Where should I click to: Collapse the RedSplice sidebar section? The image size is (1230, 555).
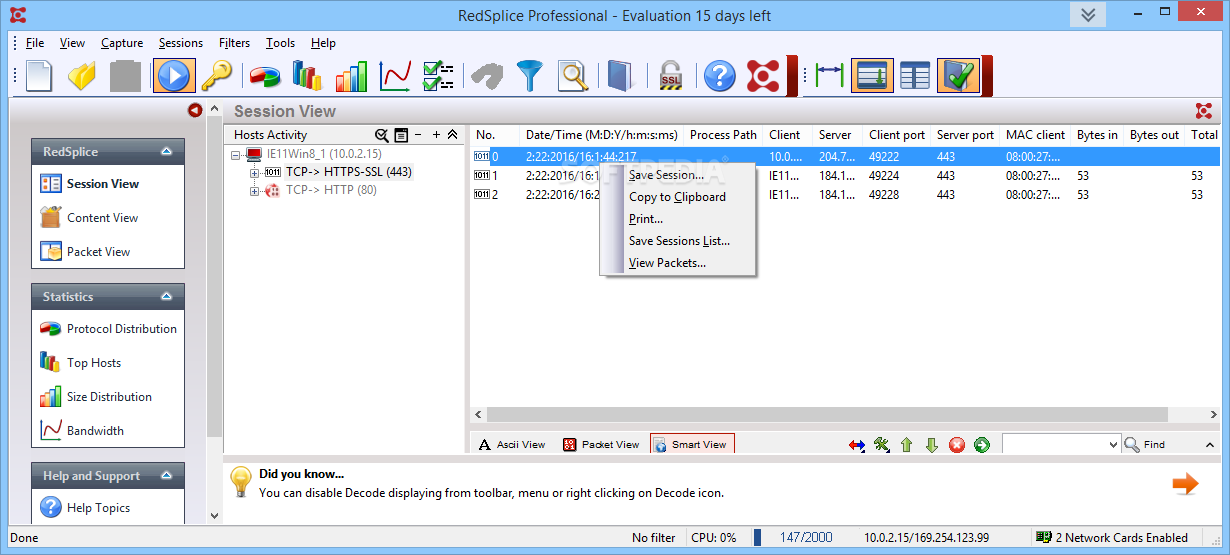point(166,152)
